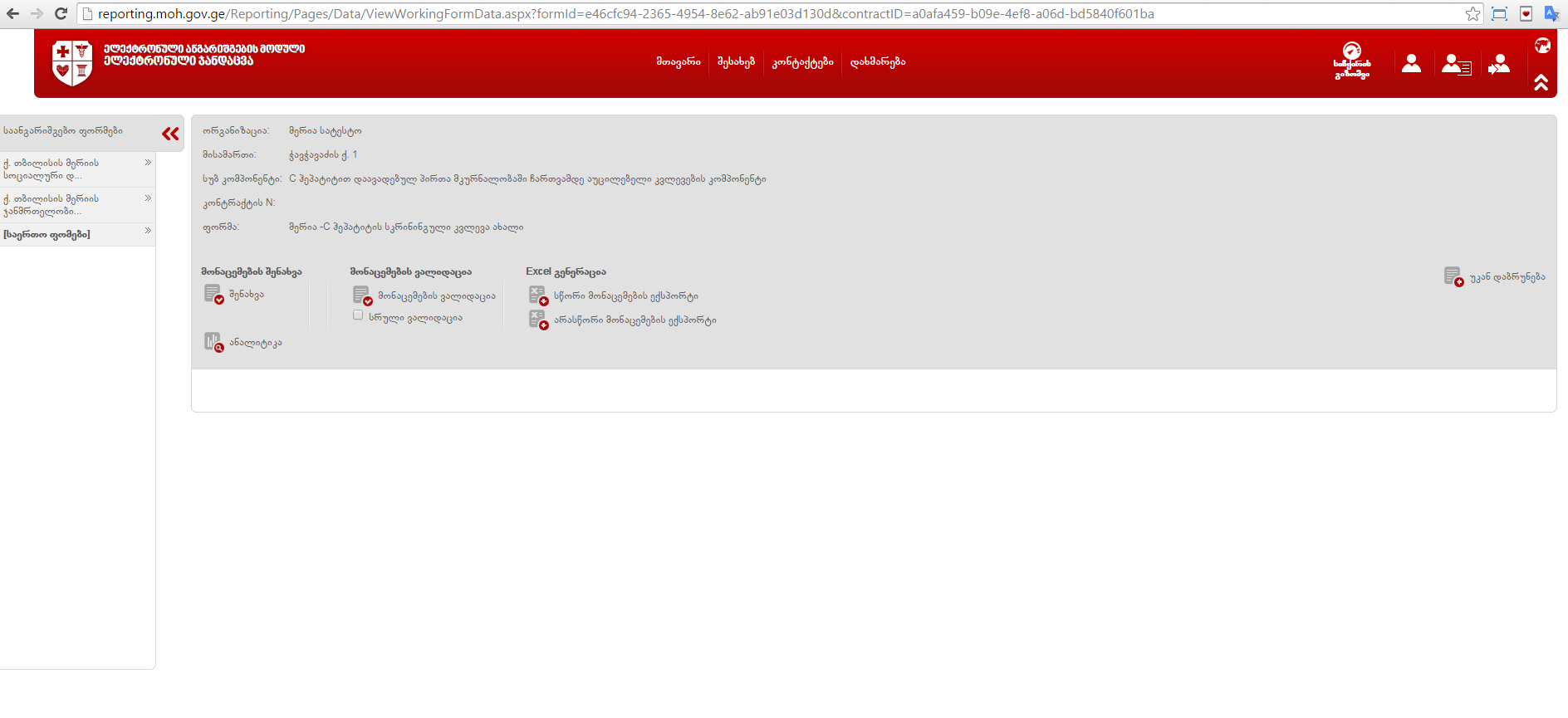Click the data validation document icon

[x=362, y=296]
